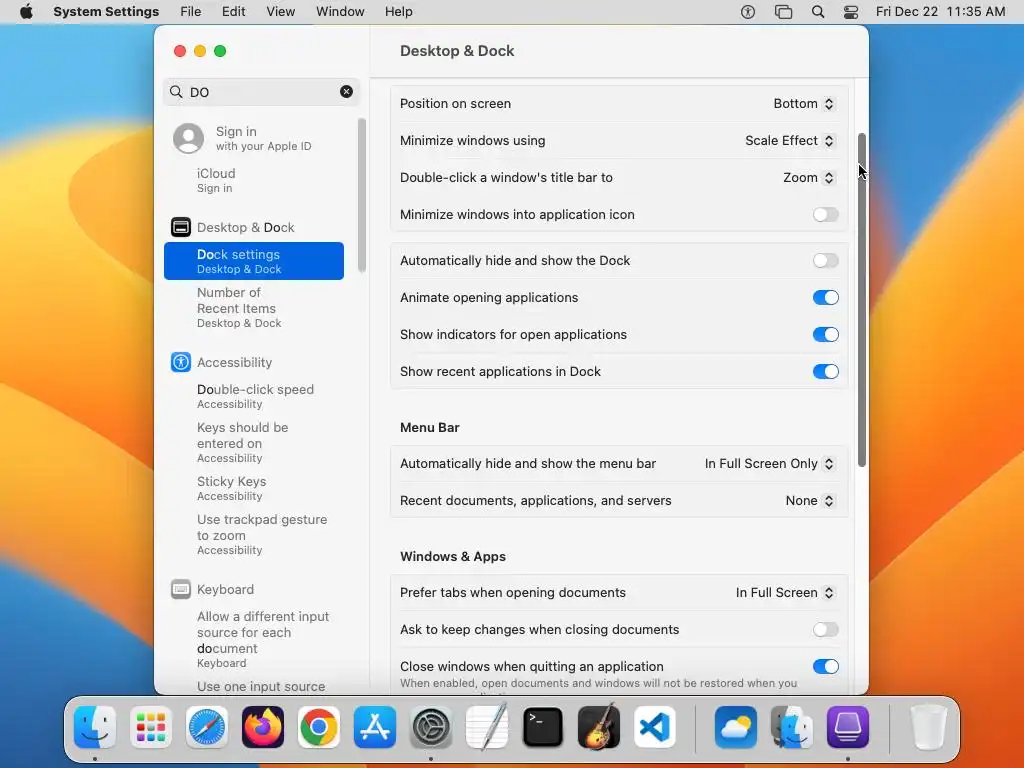
Task: Open GarageBand from the Dock
Action: click(x=599, y=727)
